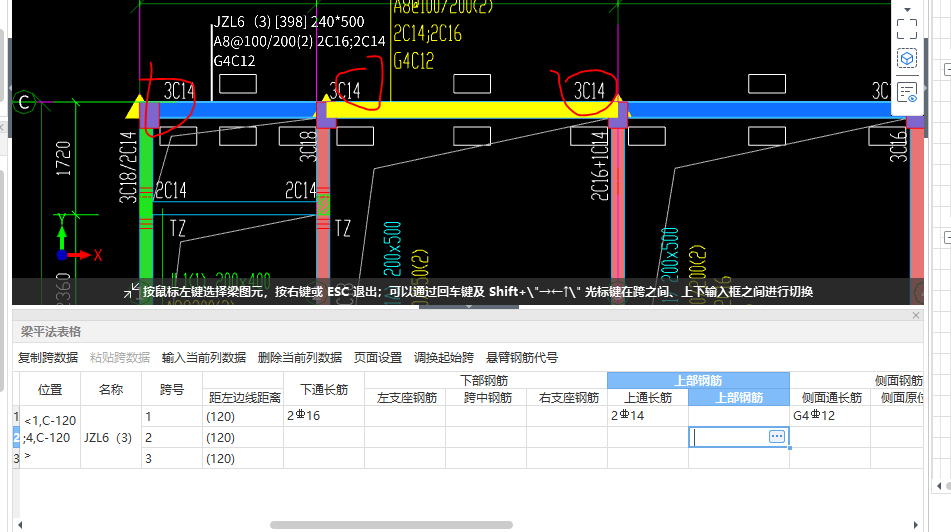
Task: Select the 跨号 column header
Action: 172,389
